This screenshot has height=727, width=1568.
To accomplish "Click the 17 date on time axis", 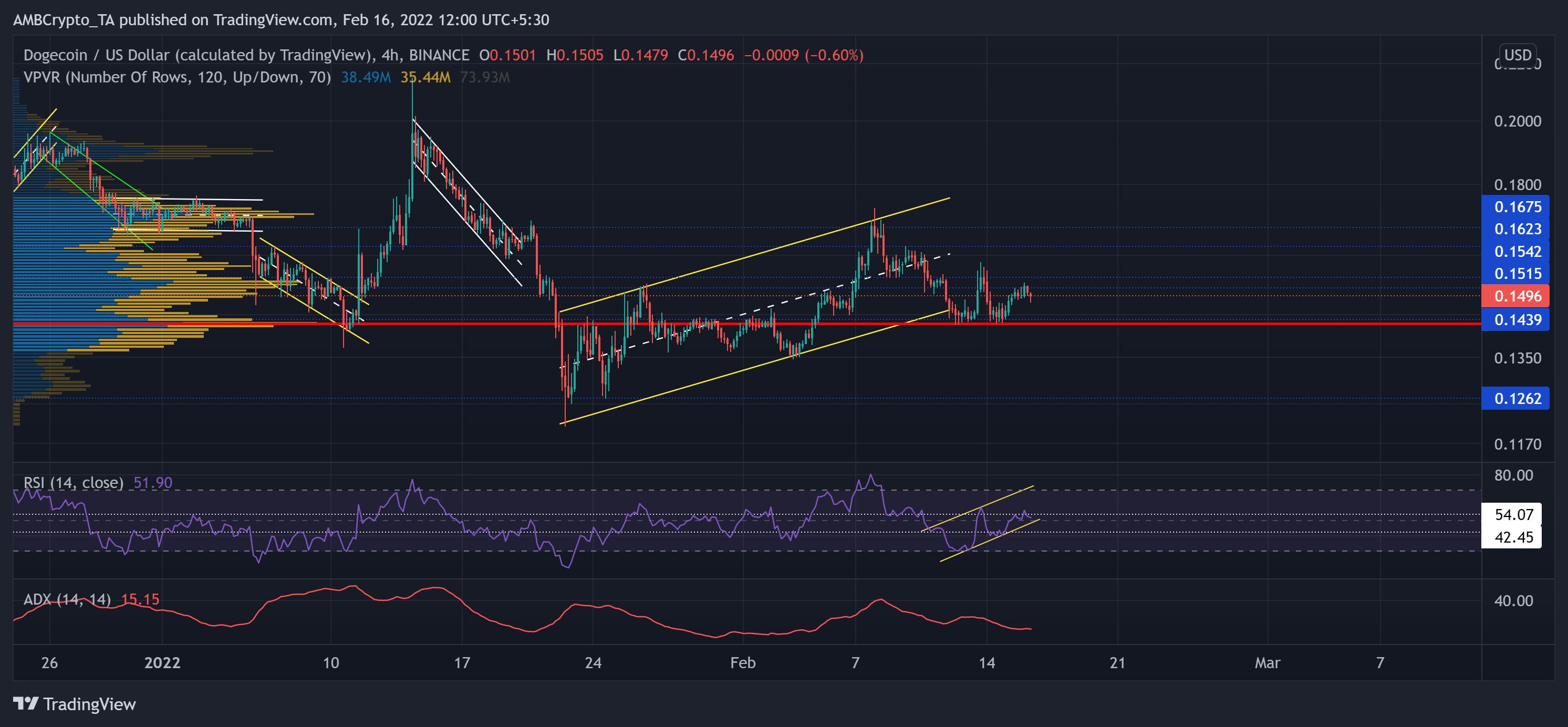I will 462,662.
